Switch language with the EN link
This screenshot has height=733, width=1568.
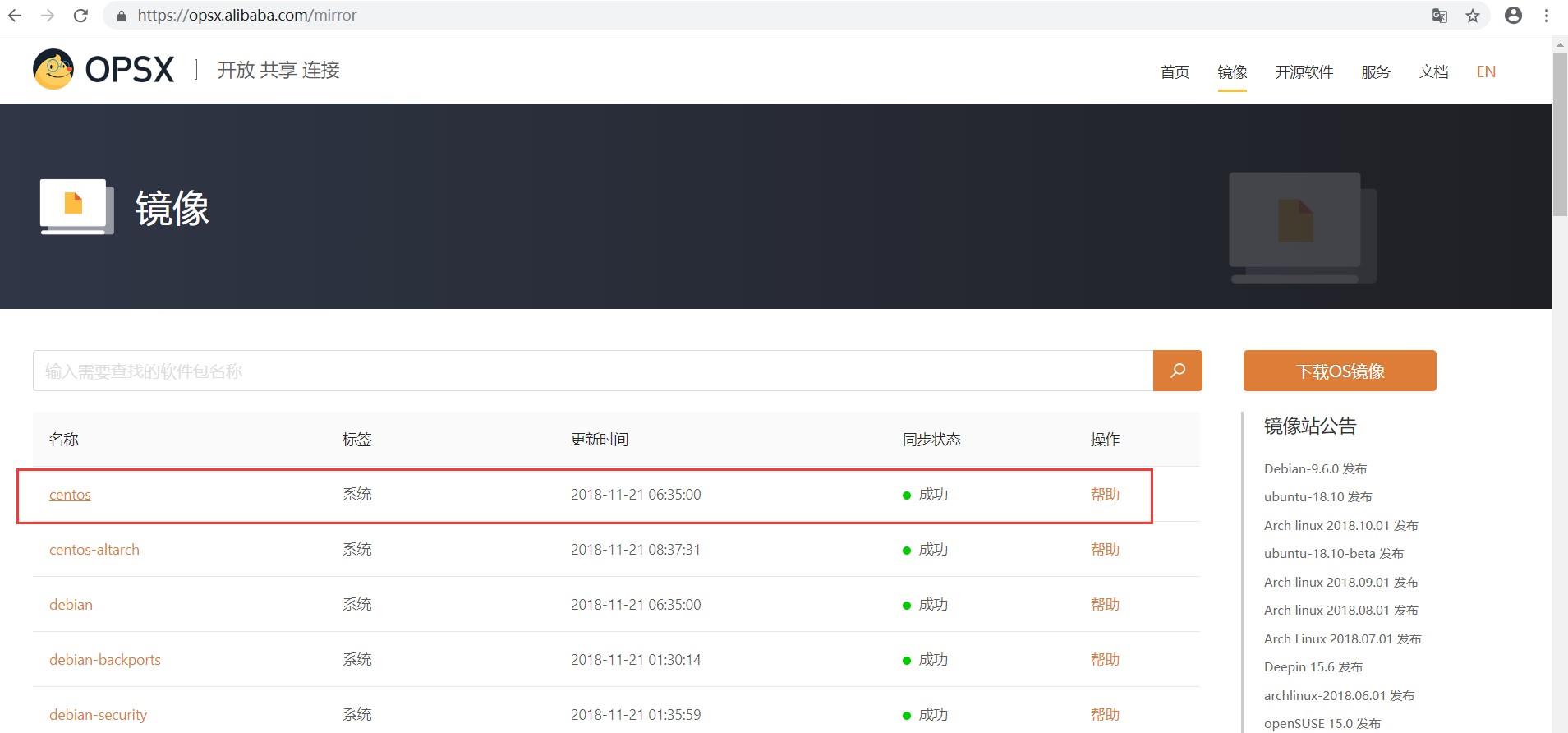[x=1486, y=72]
